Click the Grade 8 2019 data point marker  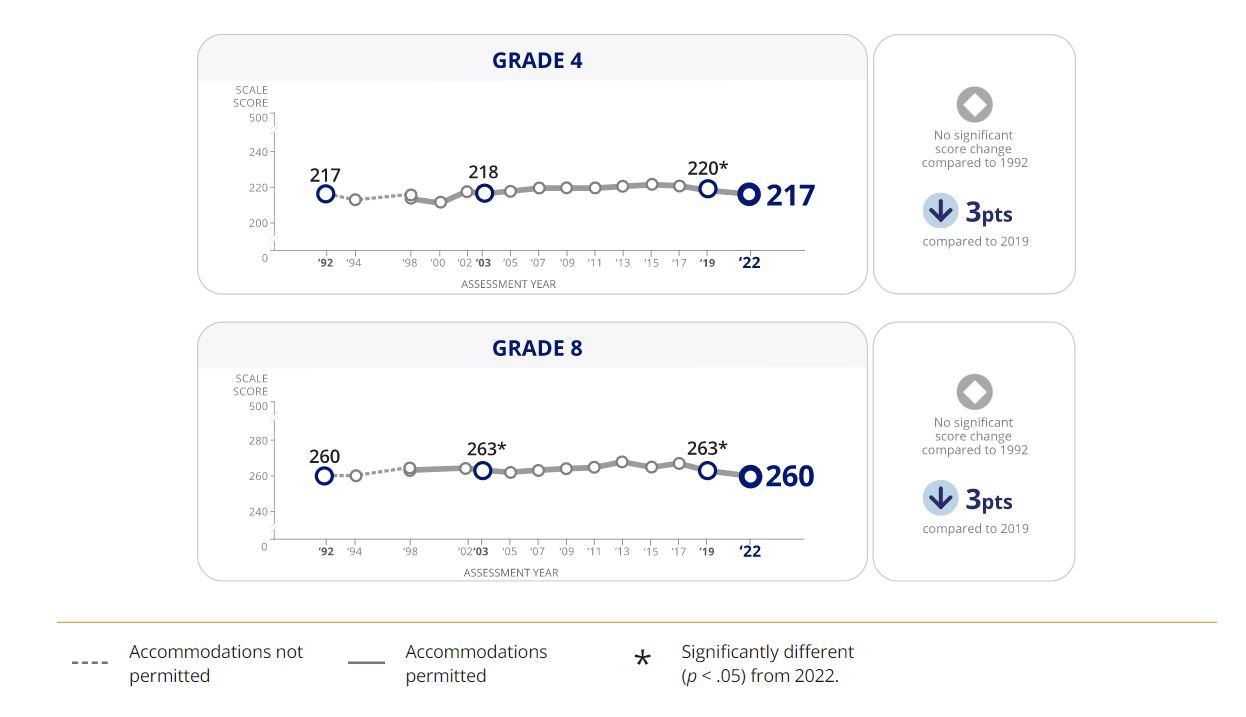pyautogui.click(x=707, y=470)
